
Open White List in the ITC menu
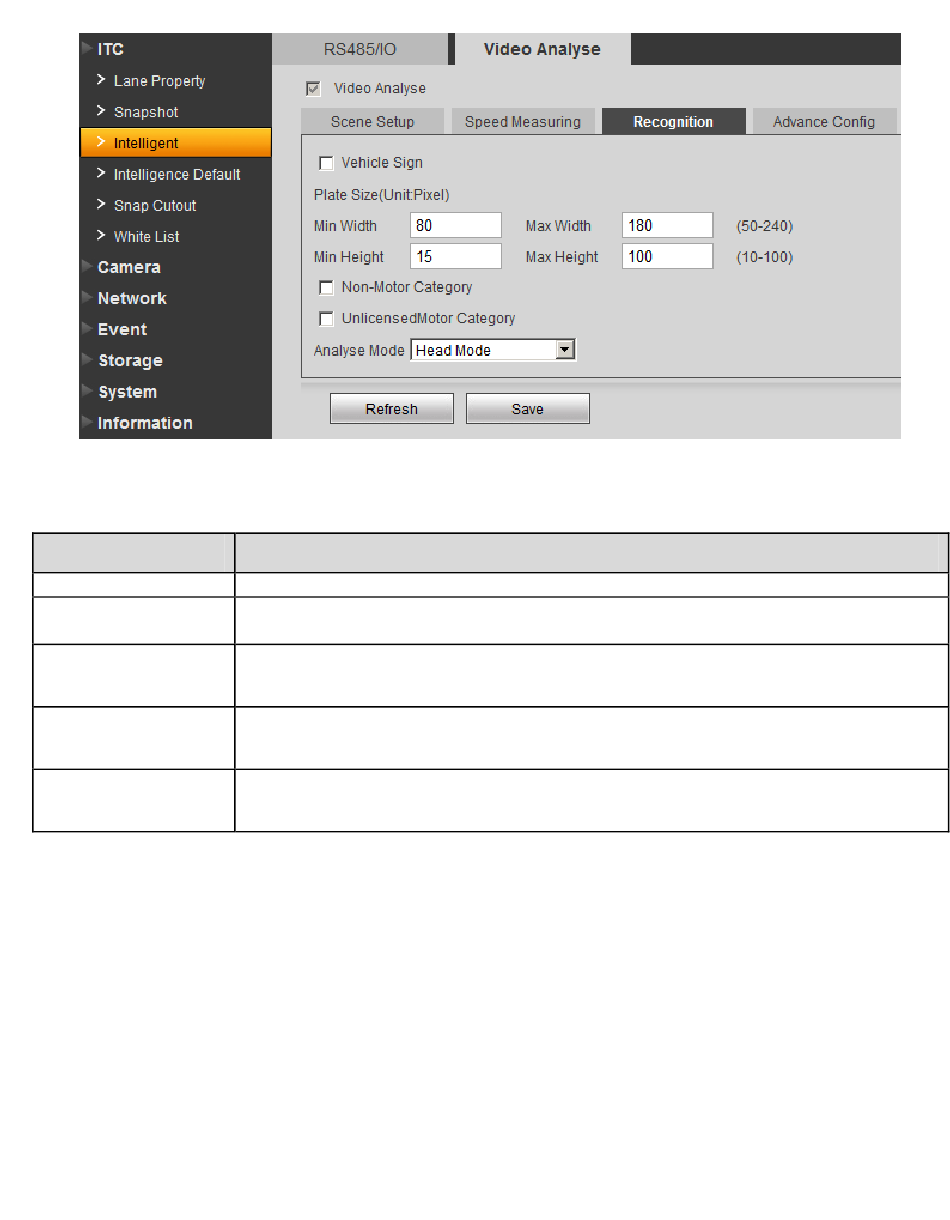[146, 237]
